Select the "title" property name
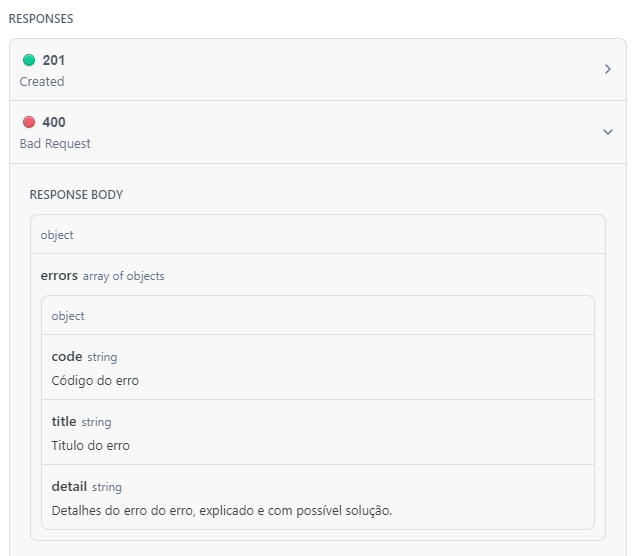Viewport: 641px width, 556px height. point(64,422)
